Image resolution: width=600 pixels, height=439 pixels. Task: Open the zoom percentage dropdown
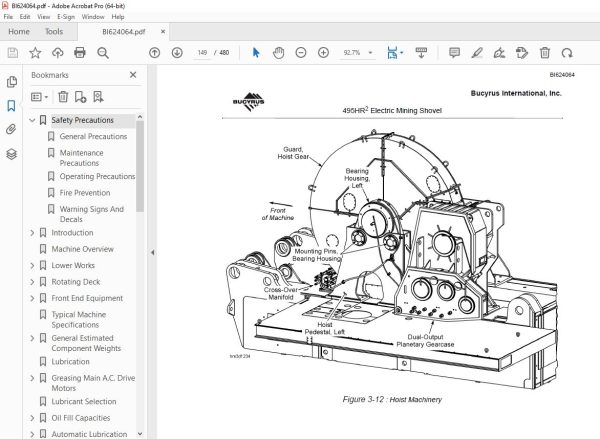(x=370, y=52)
